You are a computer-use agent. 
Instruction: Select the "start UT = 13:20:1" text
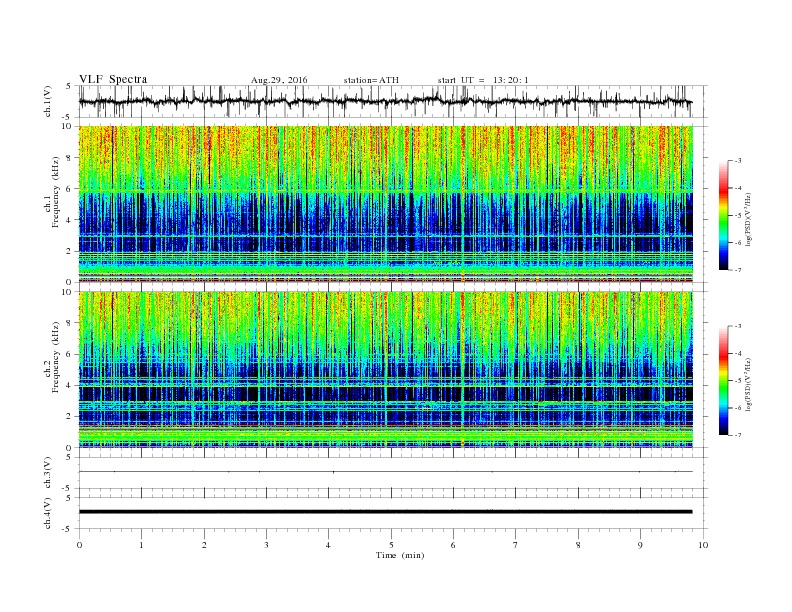[483, 80]
